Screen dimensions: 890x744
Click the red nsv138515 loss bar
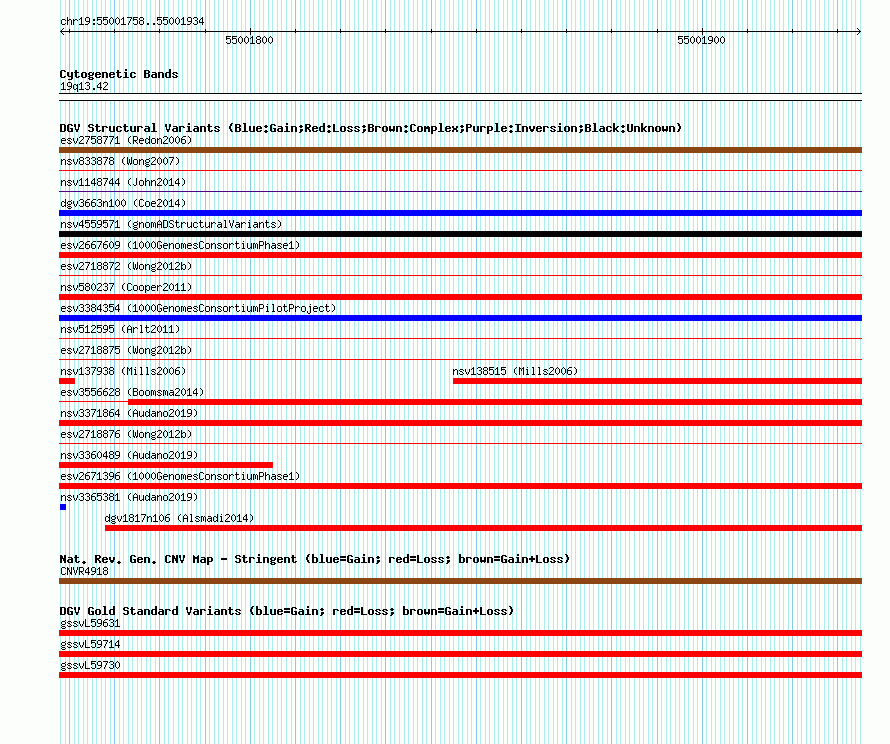[x=657, y=381]
